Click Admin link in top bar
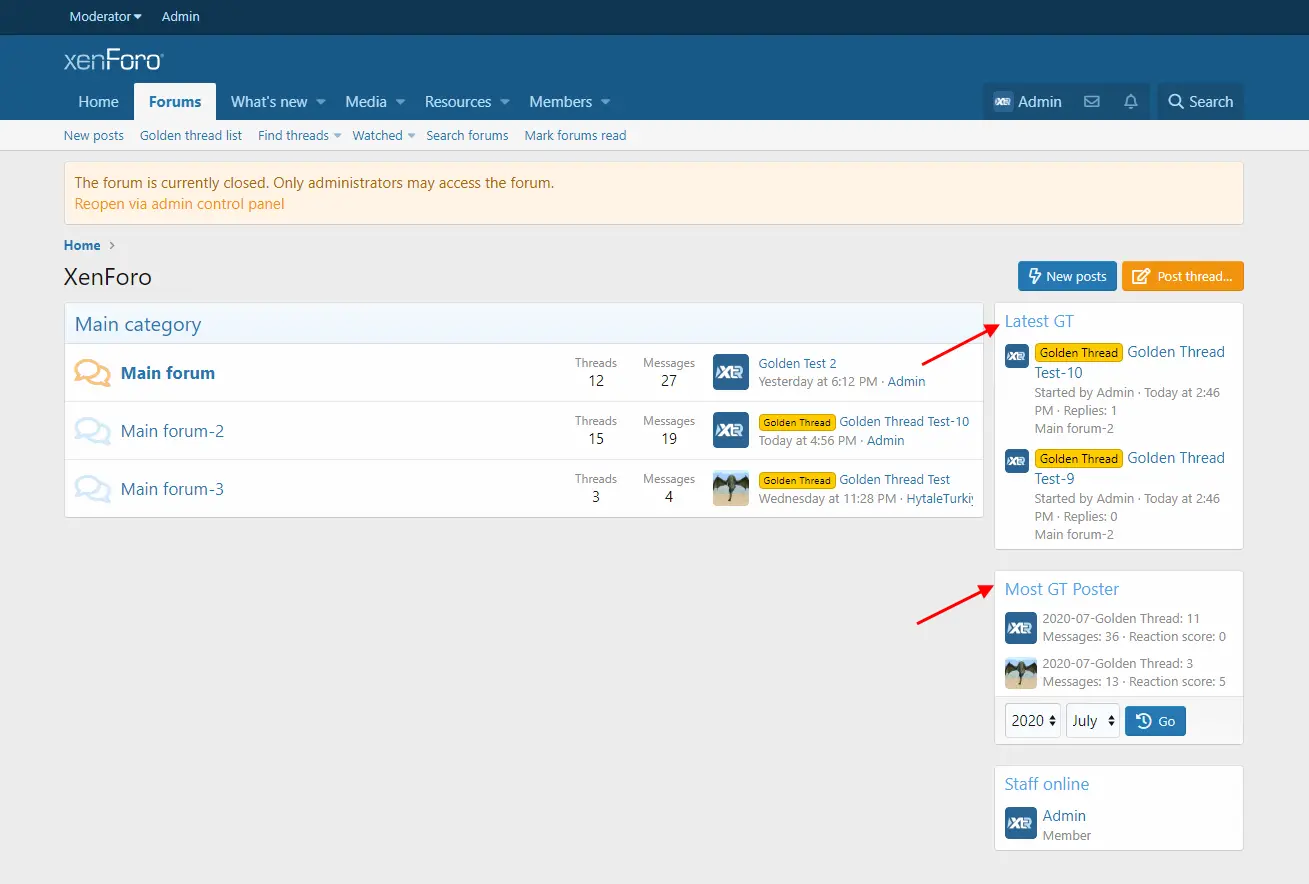1309x884 pixels. pos(181,17)
